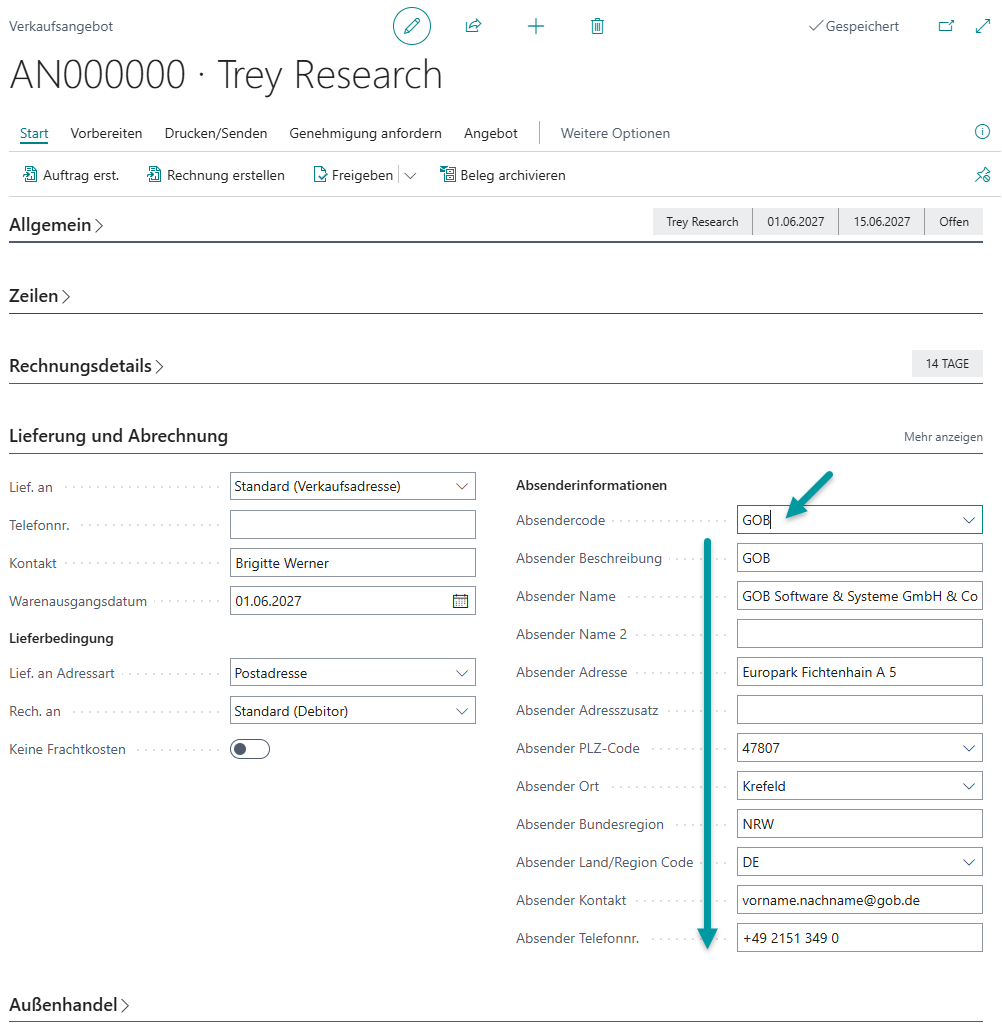
Task: Click the 14 TAGE summary chip
Action: (947, 363)
